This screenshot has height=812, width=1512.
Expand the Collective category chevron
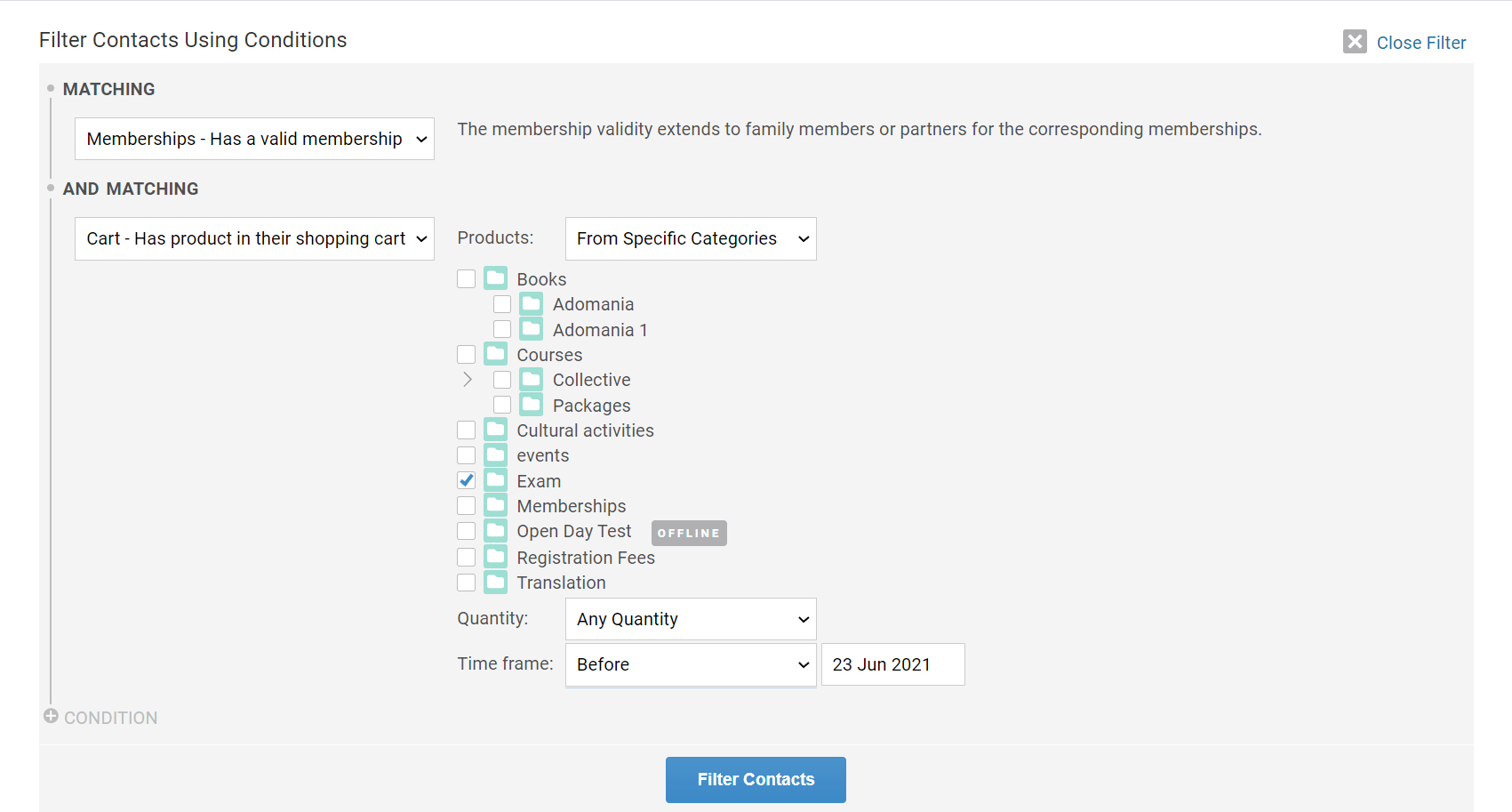pos(468,380)
